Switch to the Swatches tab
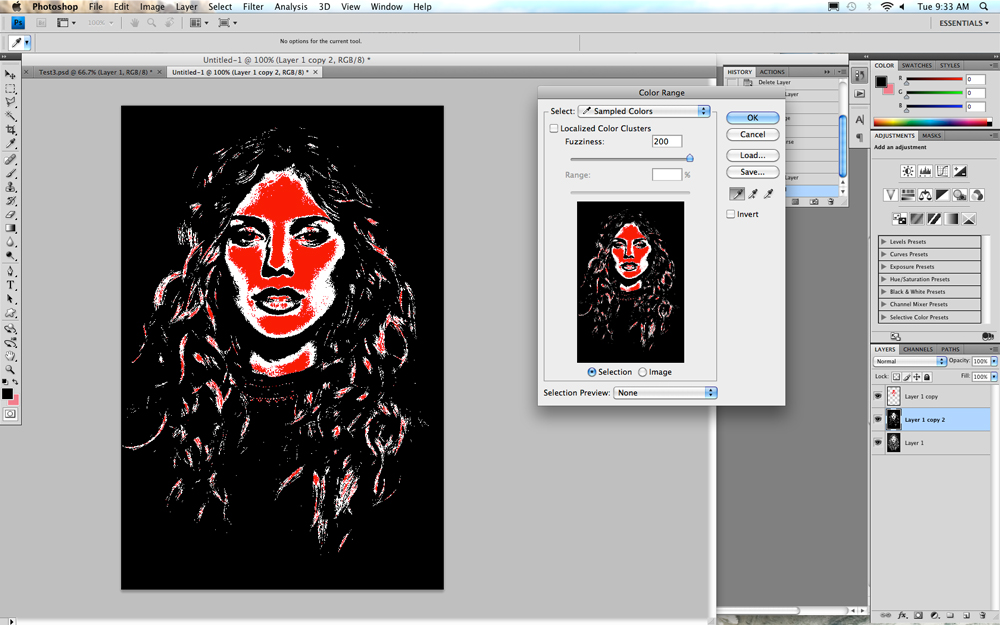 (916, 66)
